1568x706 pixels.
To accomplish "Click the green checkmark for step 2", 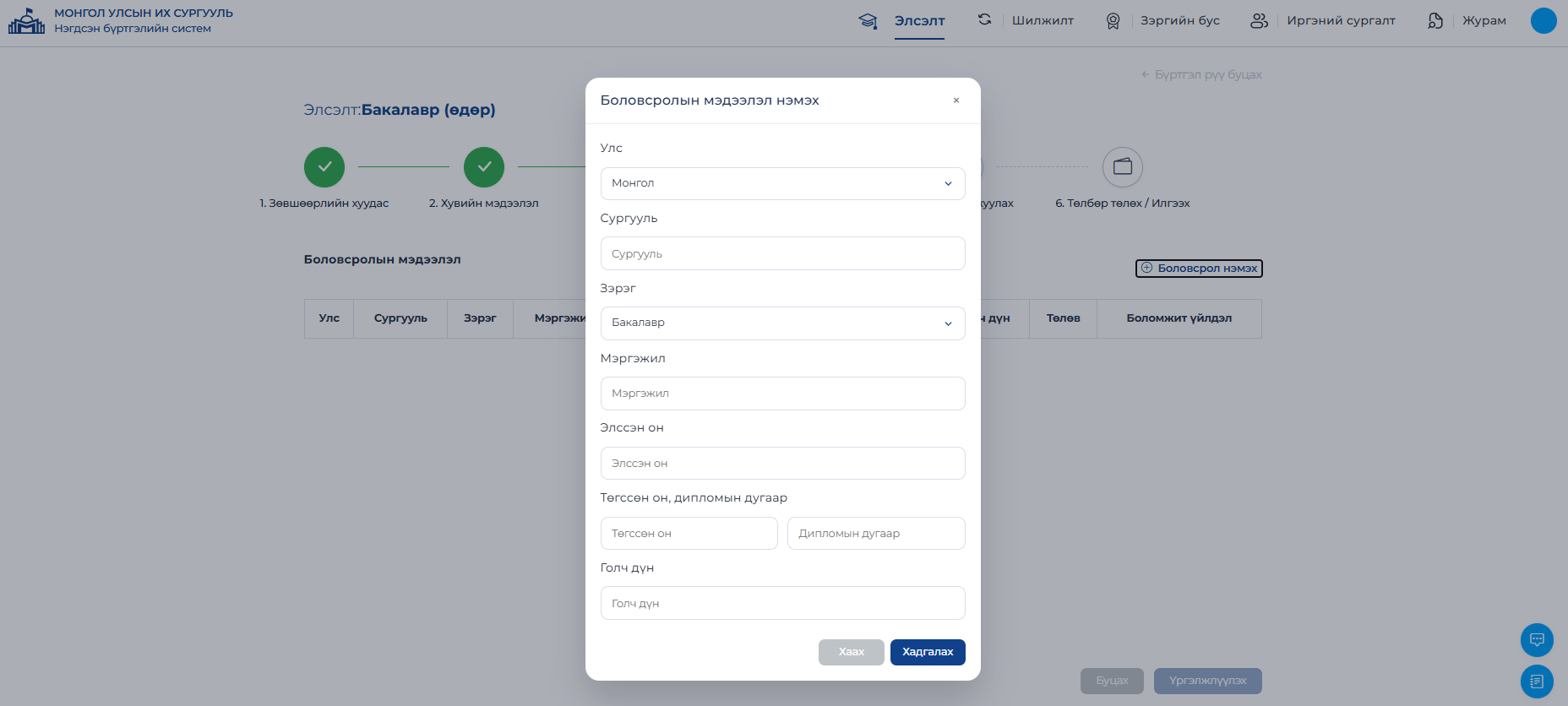I will [x=484, y=167].
